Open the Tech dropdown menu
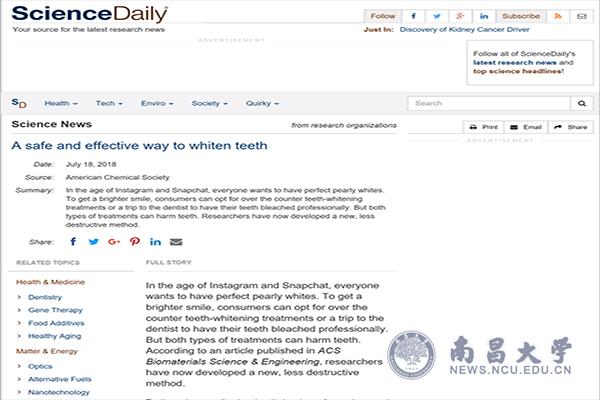Viewport: 600px width, 400px height. click(x=109, y=103)
